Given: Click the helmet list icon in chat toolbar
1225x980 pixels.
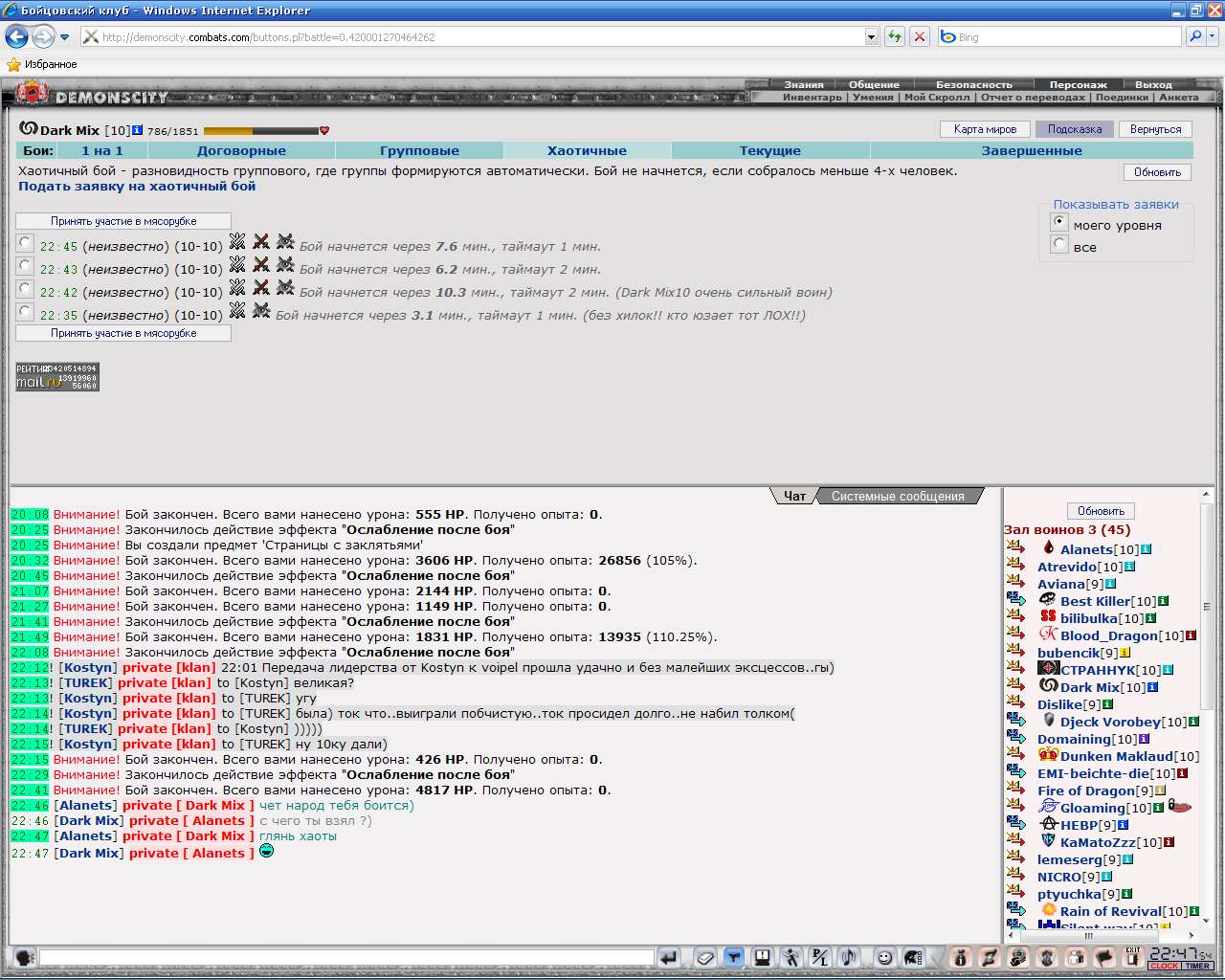Looking at the screenshot, I should coord(914,956).
